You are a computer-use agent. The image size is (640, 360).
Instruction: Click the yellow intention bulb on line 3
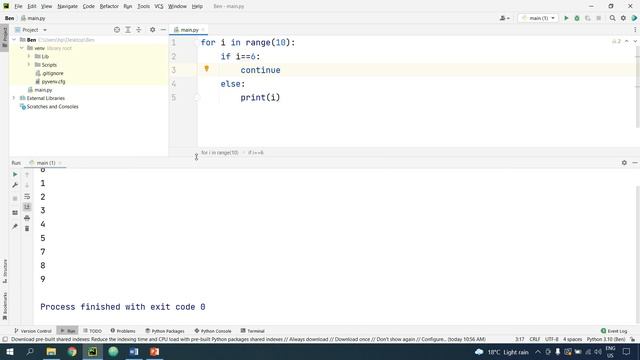(x=207, y=69)
